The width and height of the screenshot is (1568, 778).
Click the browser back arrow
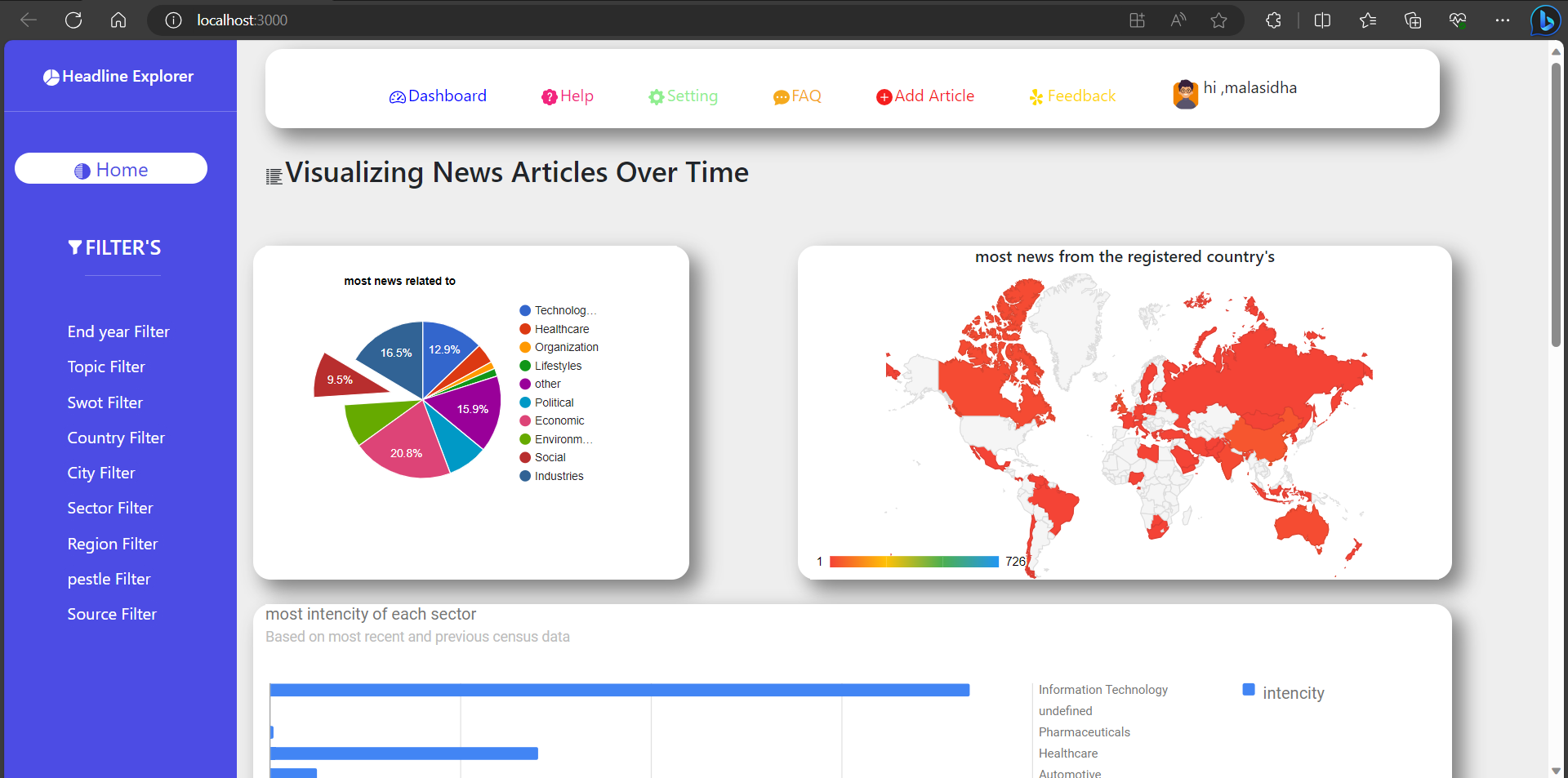[29, 20]
